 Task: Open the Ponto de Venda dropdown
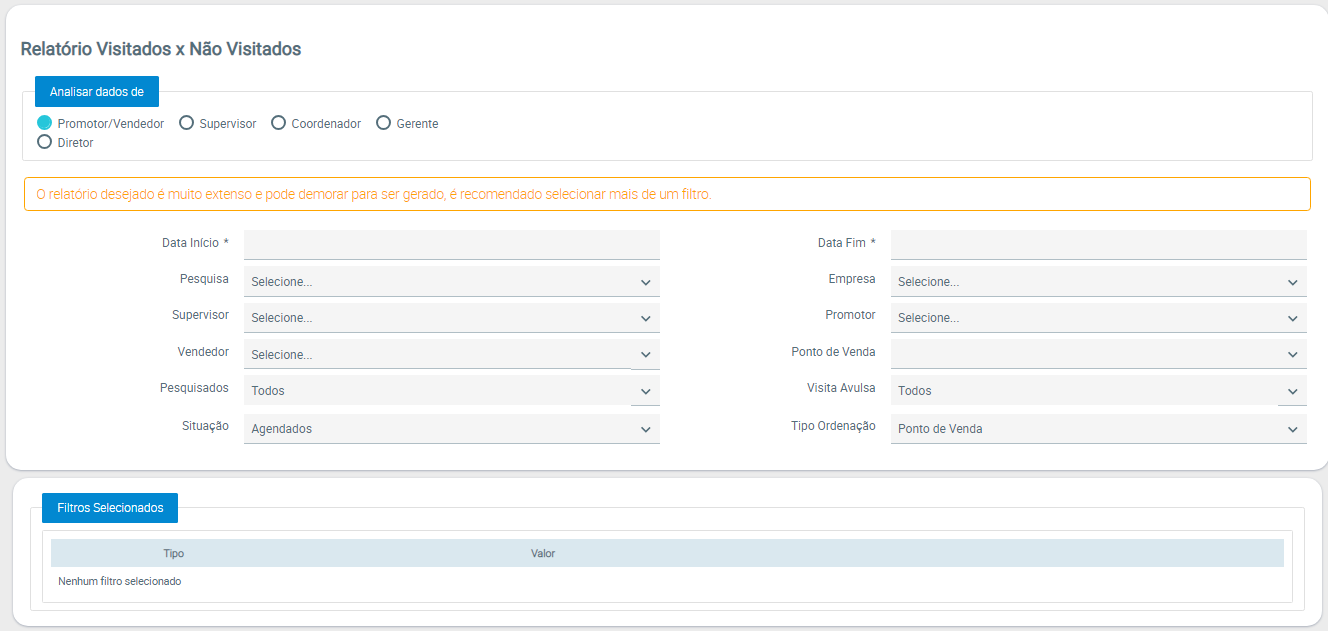point(1098,354)
